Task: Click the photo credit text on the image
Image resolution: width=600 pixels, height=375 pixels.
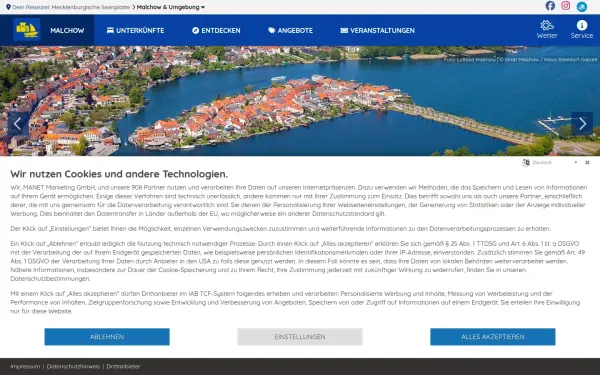Action: [x=520, y=60]
